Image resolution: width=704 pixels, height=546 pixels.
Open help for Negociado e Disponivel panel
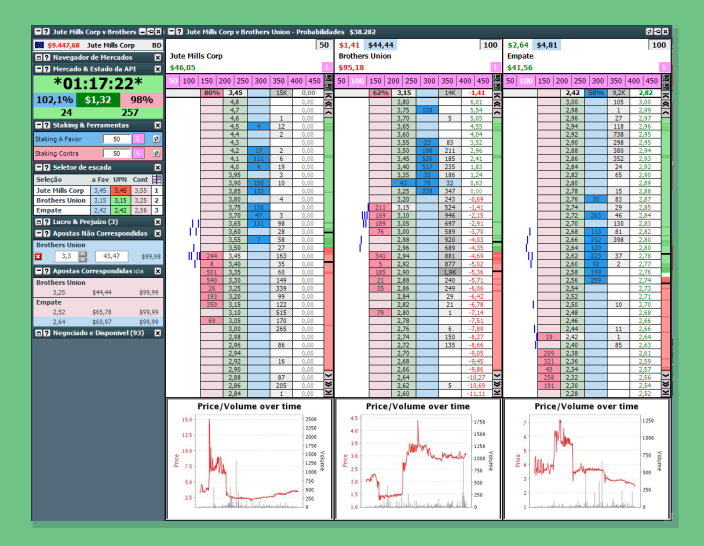[47, 333]
